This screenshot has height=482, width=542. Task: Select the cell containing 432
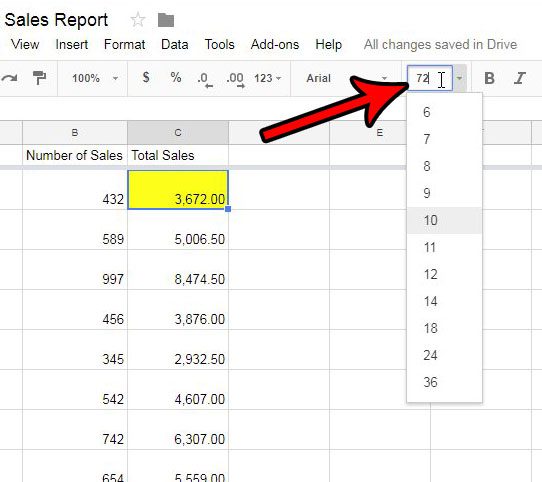(75, 189)
